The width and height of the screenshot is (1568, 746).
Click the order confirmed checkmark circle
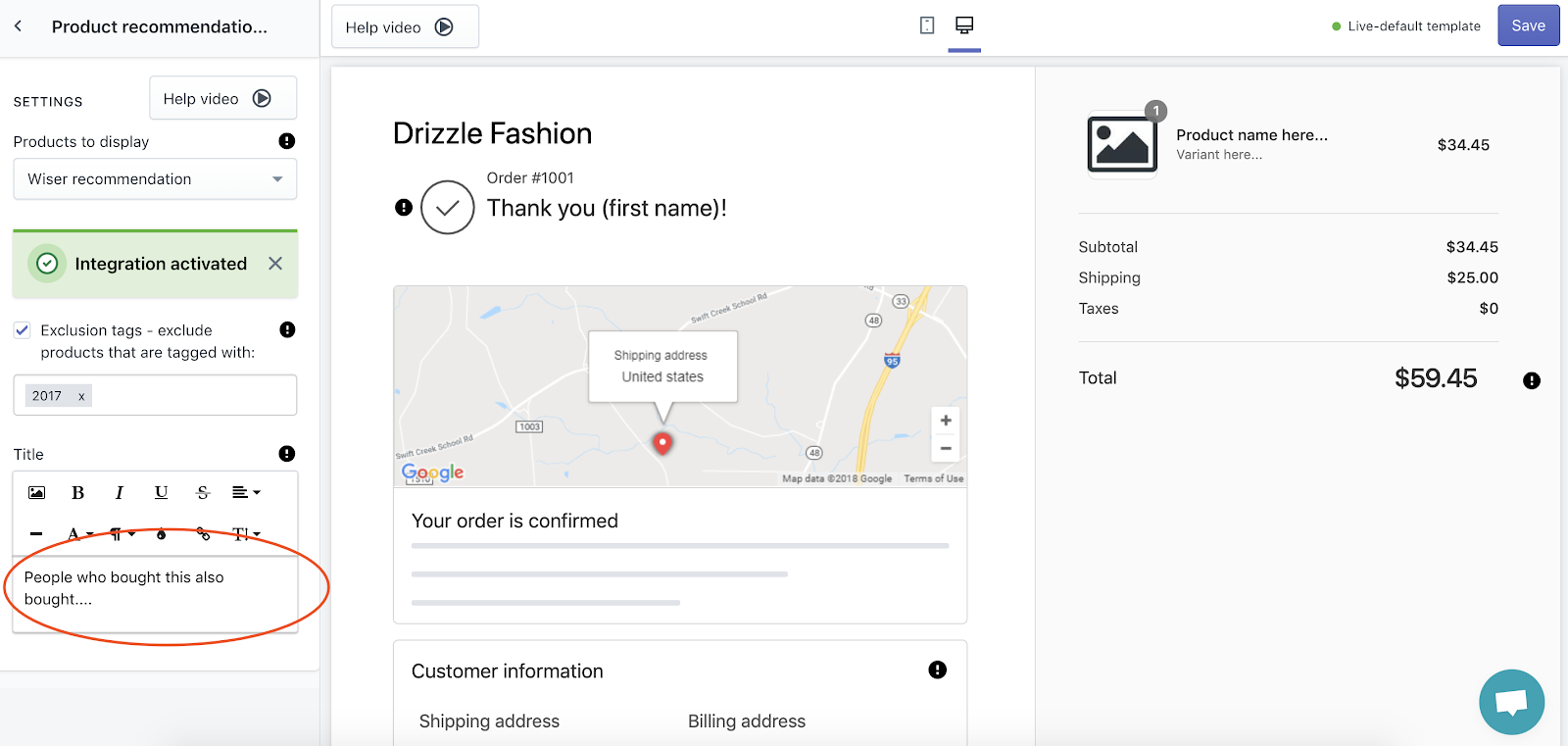click(448, 207)
